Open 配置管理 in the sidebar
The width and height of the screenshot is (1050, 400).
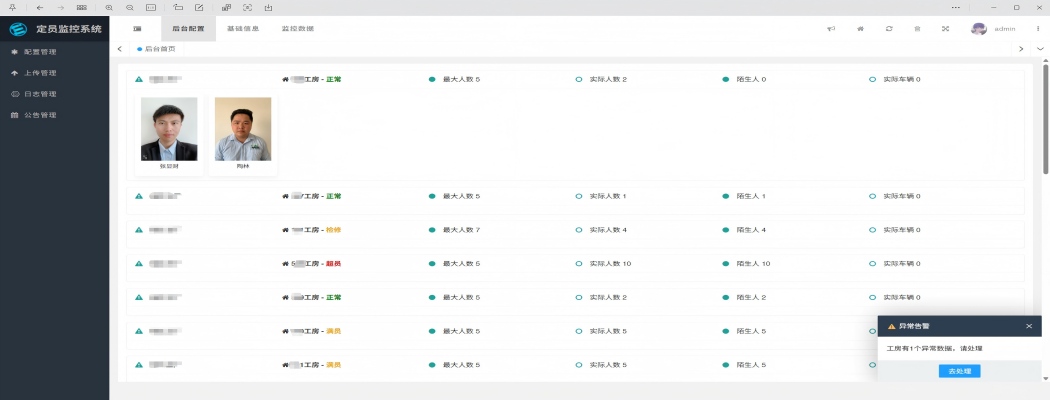point(40,52)
